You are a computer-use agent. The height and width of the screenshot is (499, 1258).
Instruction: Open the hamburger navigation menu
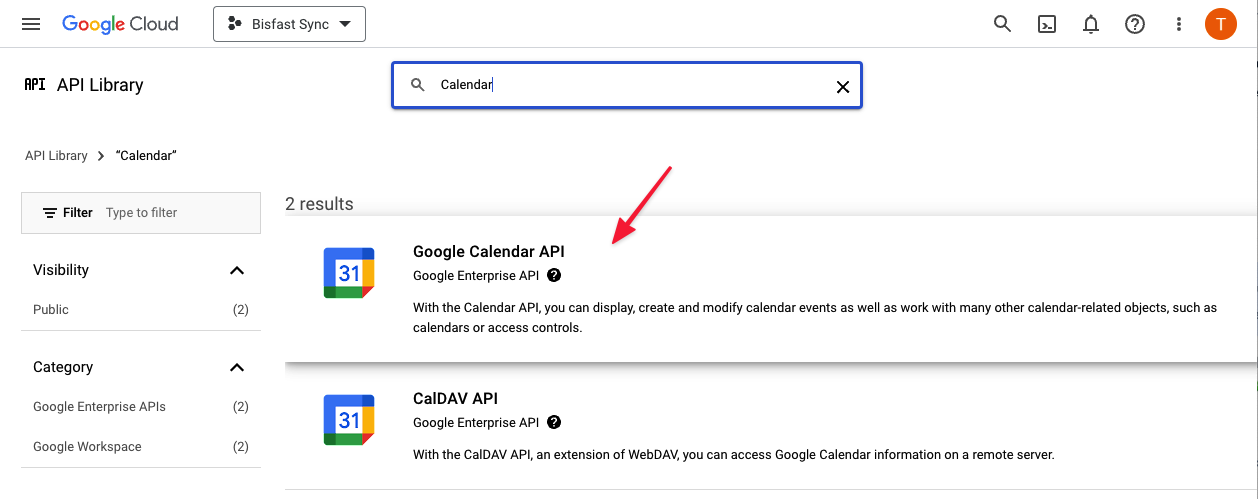coord(31,24)
